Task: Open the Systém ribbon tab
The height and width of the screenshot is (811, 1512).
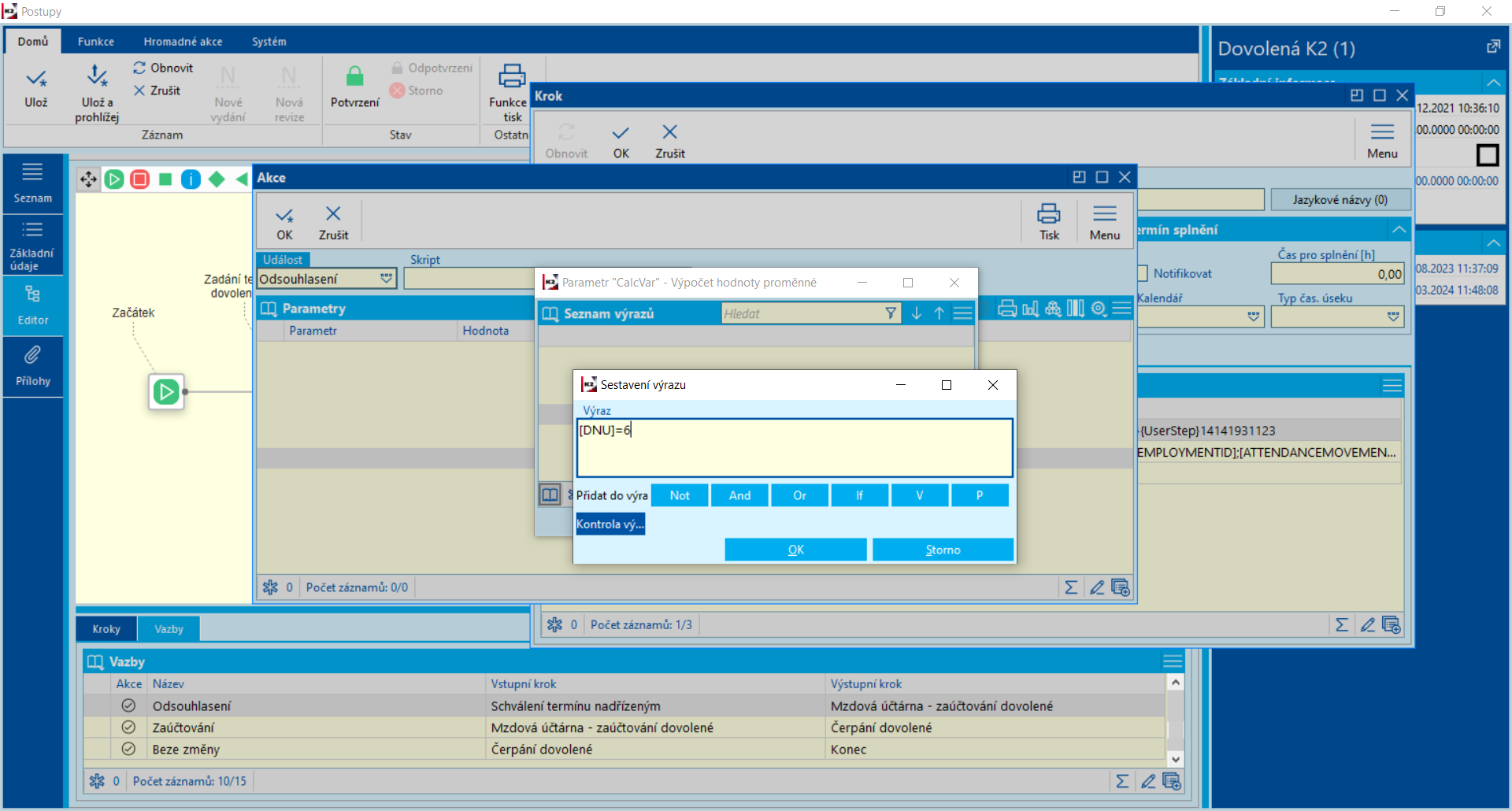Action: click(x=269, y=41)
